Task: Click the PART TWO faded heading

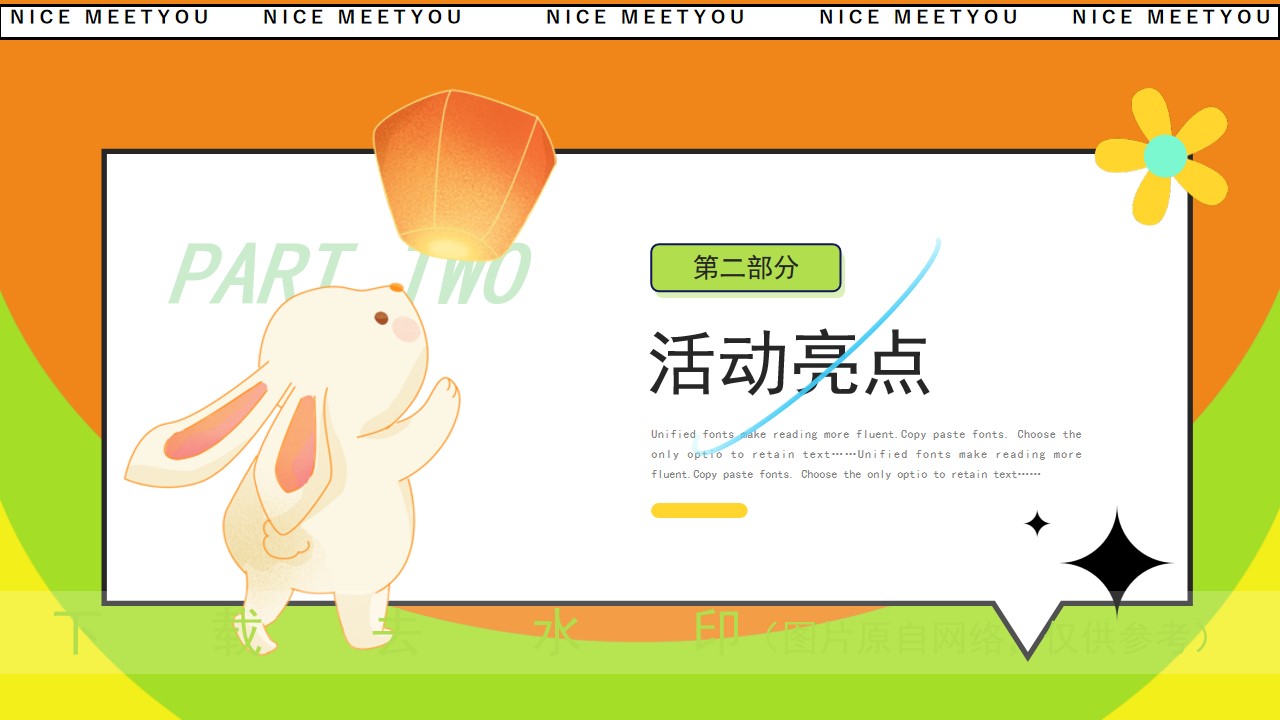Action: click(350, 275)
